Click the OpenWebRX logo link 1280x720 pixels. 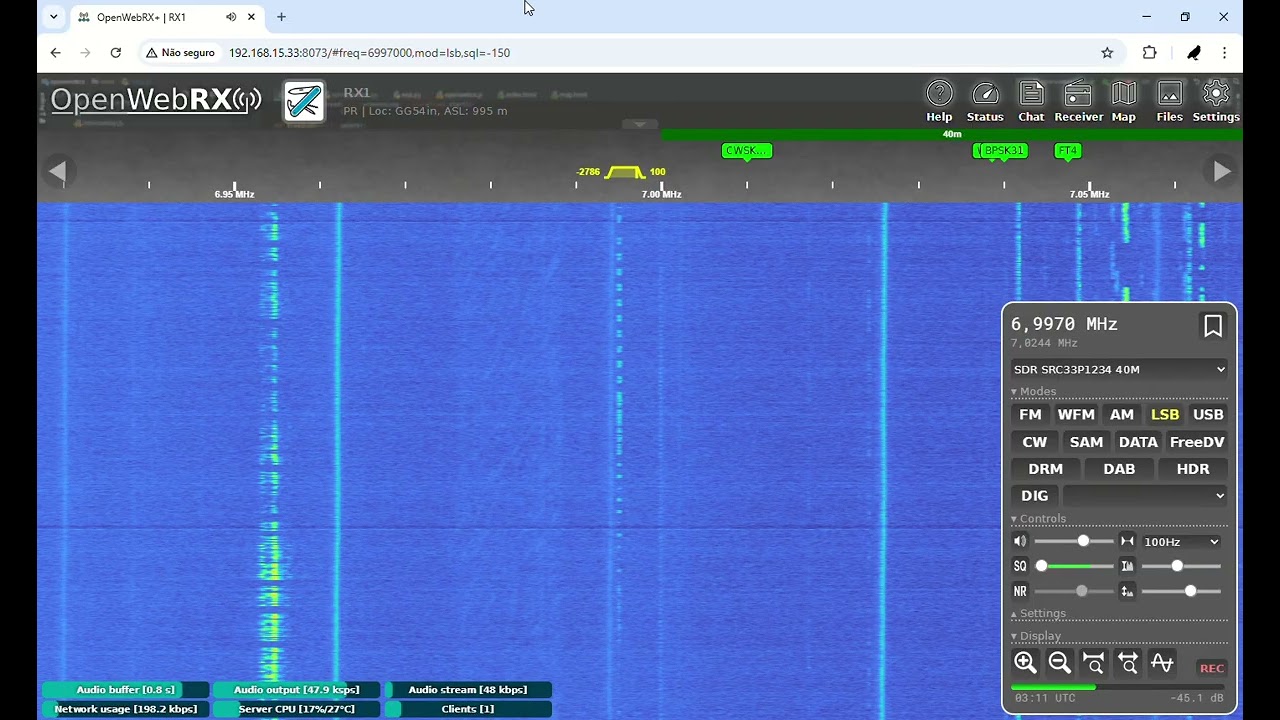156,99
